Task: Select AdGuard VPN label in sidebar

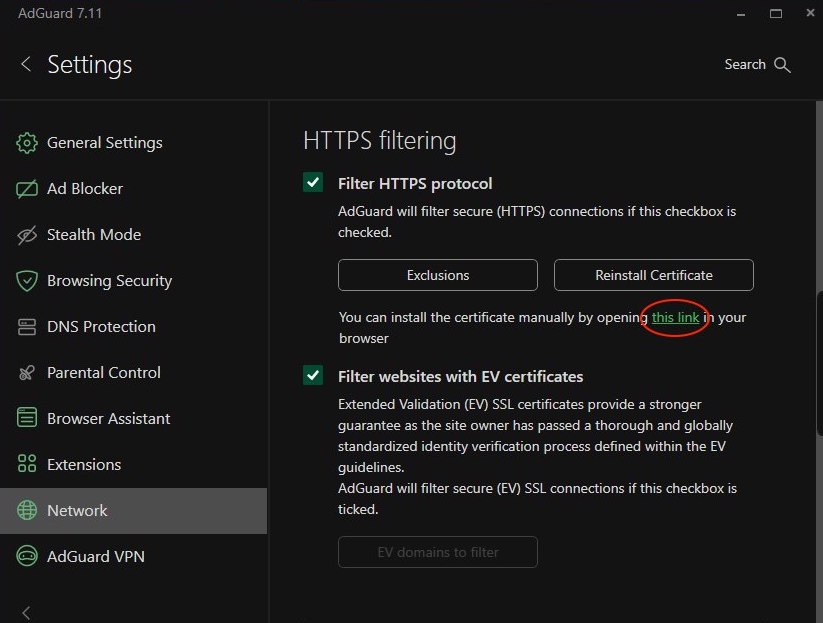Action: tap(96, 556)
